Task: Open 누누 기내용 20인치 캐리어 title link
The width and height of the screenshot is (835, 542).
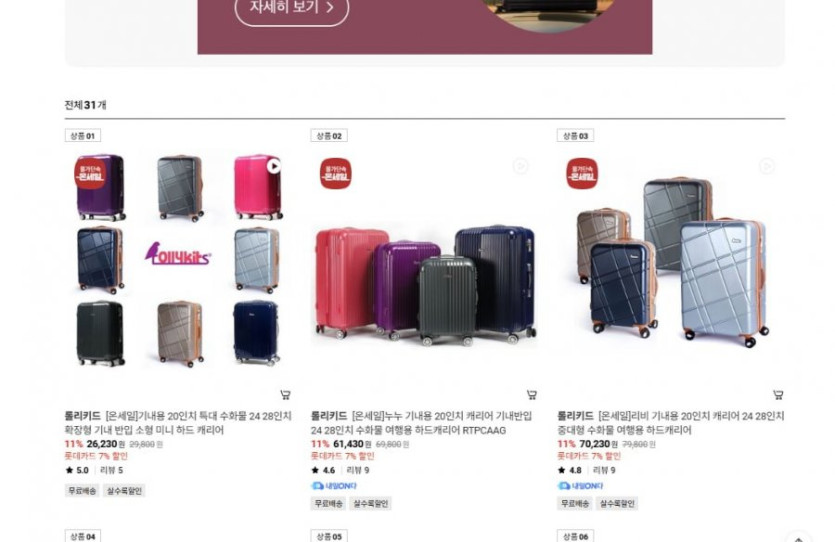Action: point(421,423)
